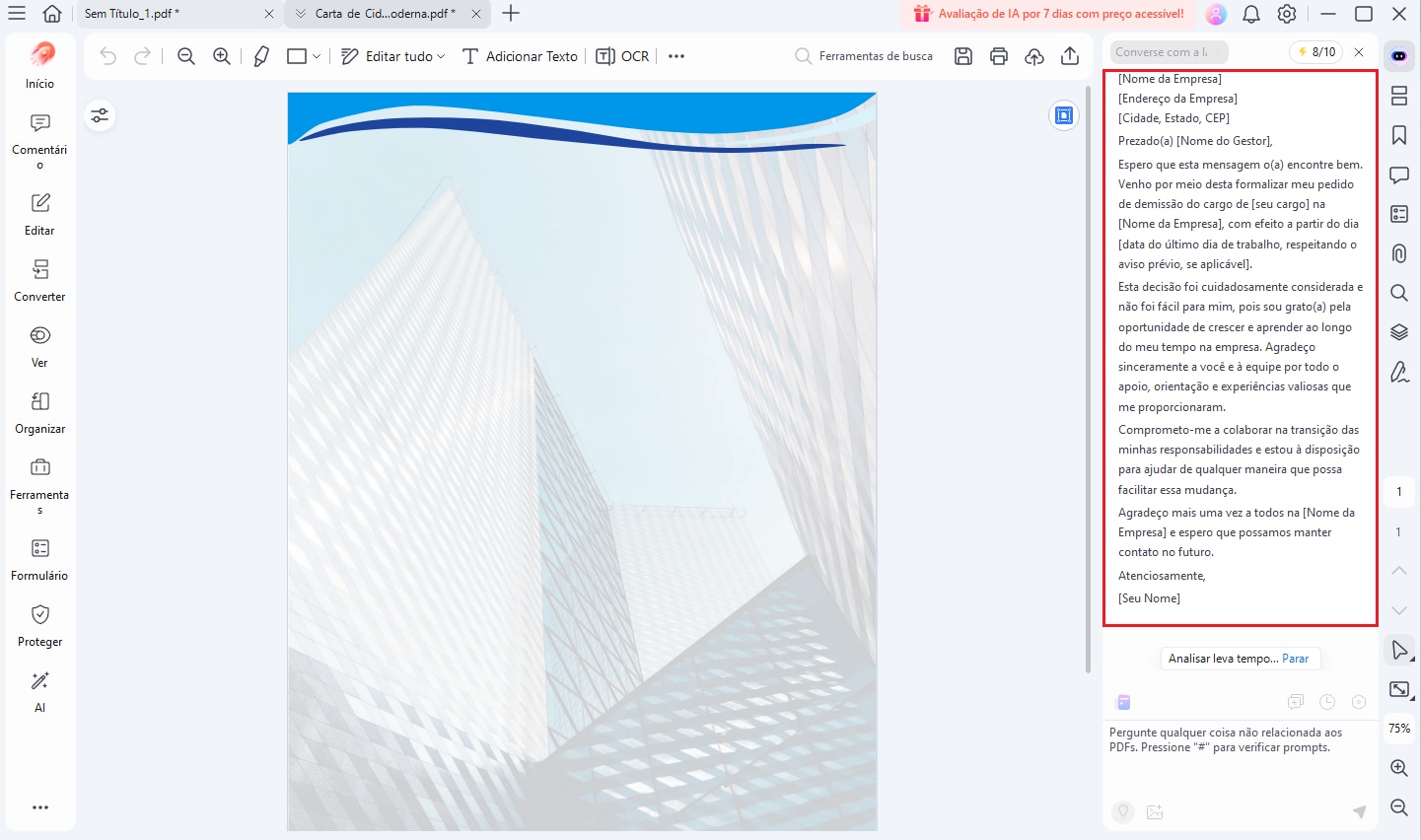Viewport: 1421px width, 840px height.
Task: Save the document with the disk icon
Action: (x=963, y=56)
